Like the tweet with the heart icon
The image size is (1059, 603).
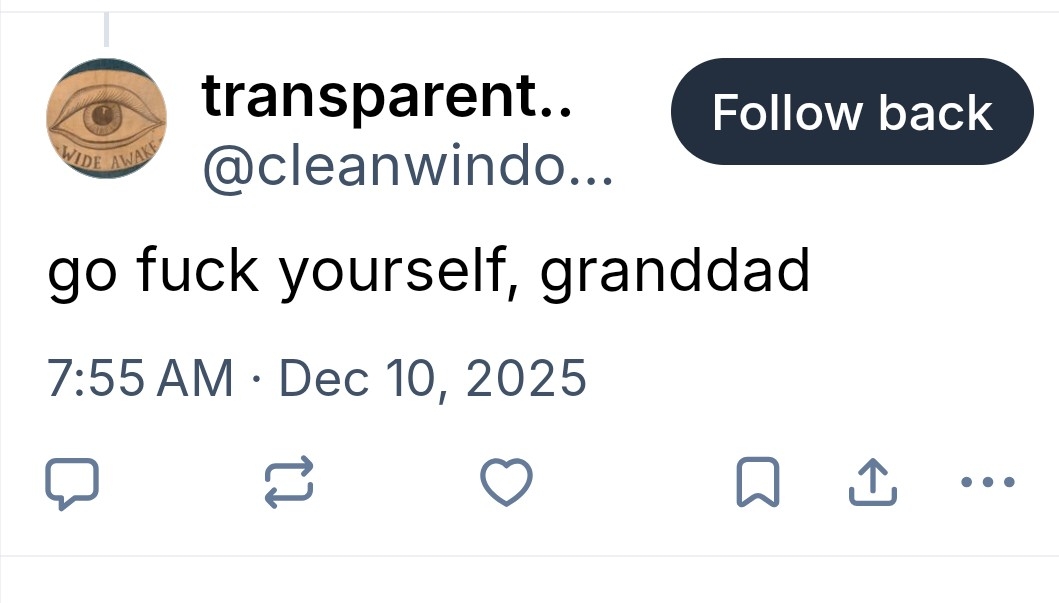click(506, 484)
